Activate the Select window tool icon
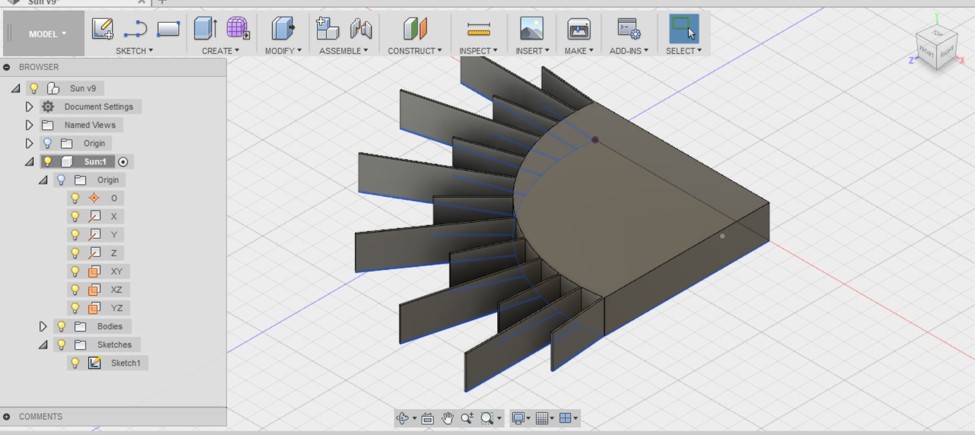Viewport: 975px width, 435px height. [x=683, y=29]
